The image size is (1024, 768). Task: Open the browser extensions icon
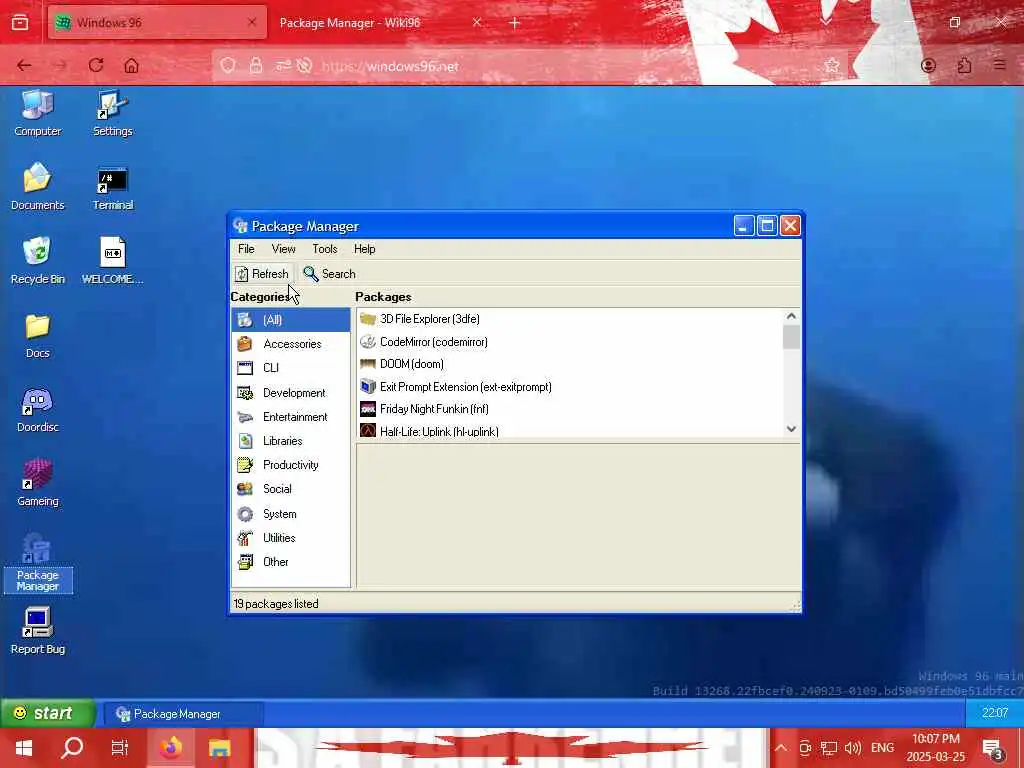point(964,65)
